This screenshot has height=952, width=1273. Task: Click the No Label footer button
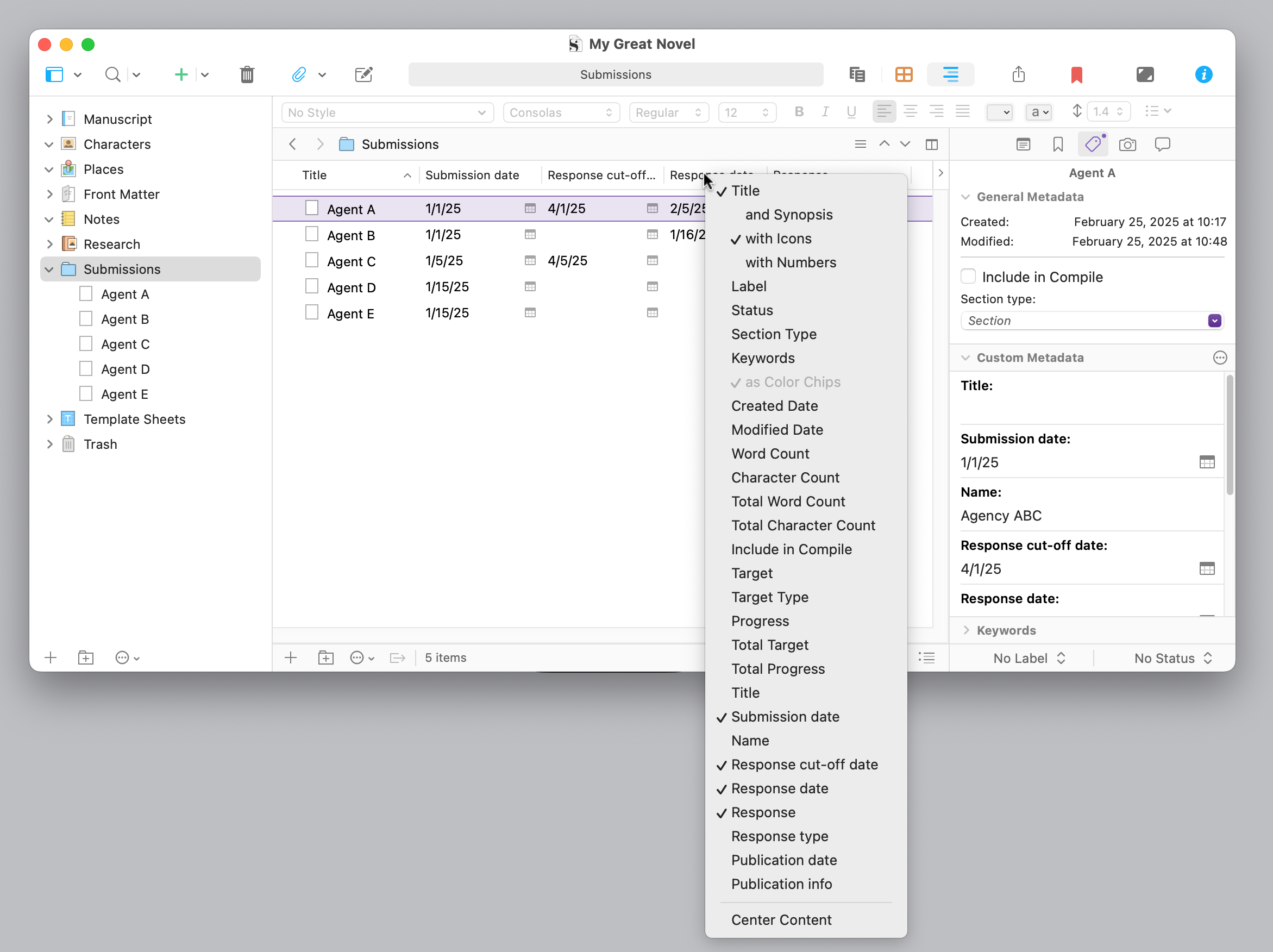click(1029, 658)
